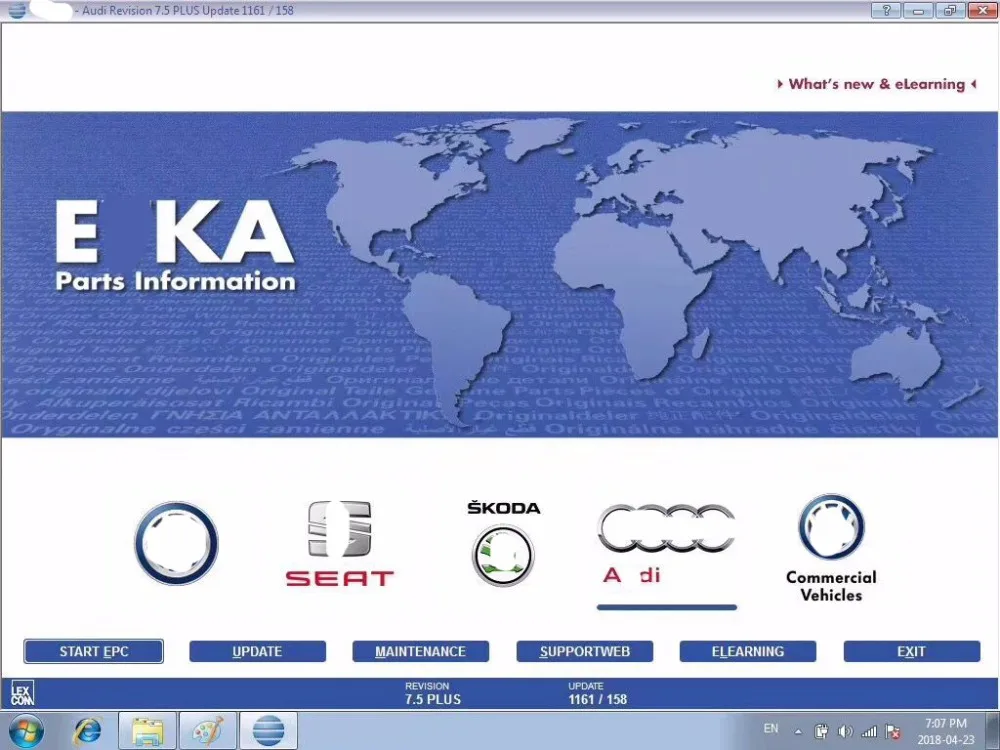Viewport: 1000px width, 750px height.
Task: Close the ETKA window
Action: [982, 10]
